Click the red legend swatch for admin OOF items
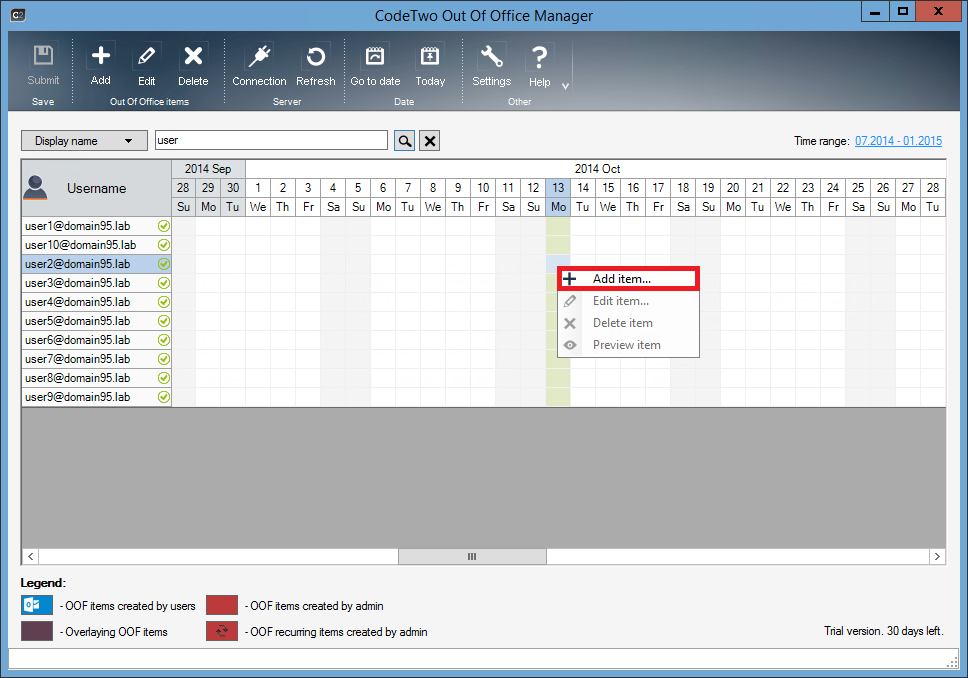The image size is (968, 678). 222,605
